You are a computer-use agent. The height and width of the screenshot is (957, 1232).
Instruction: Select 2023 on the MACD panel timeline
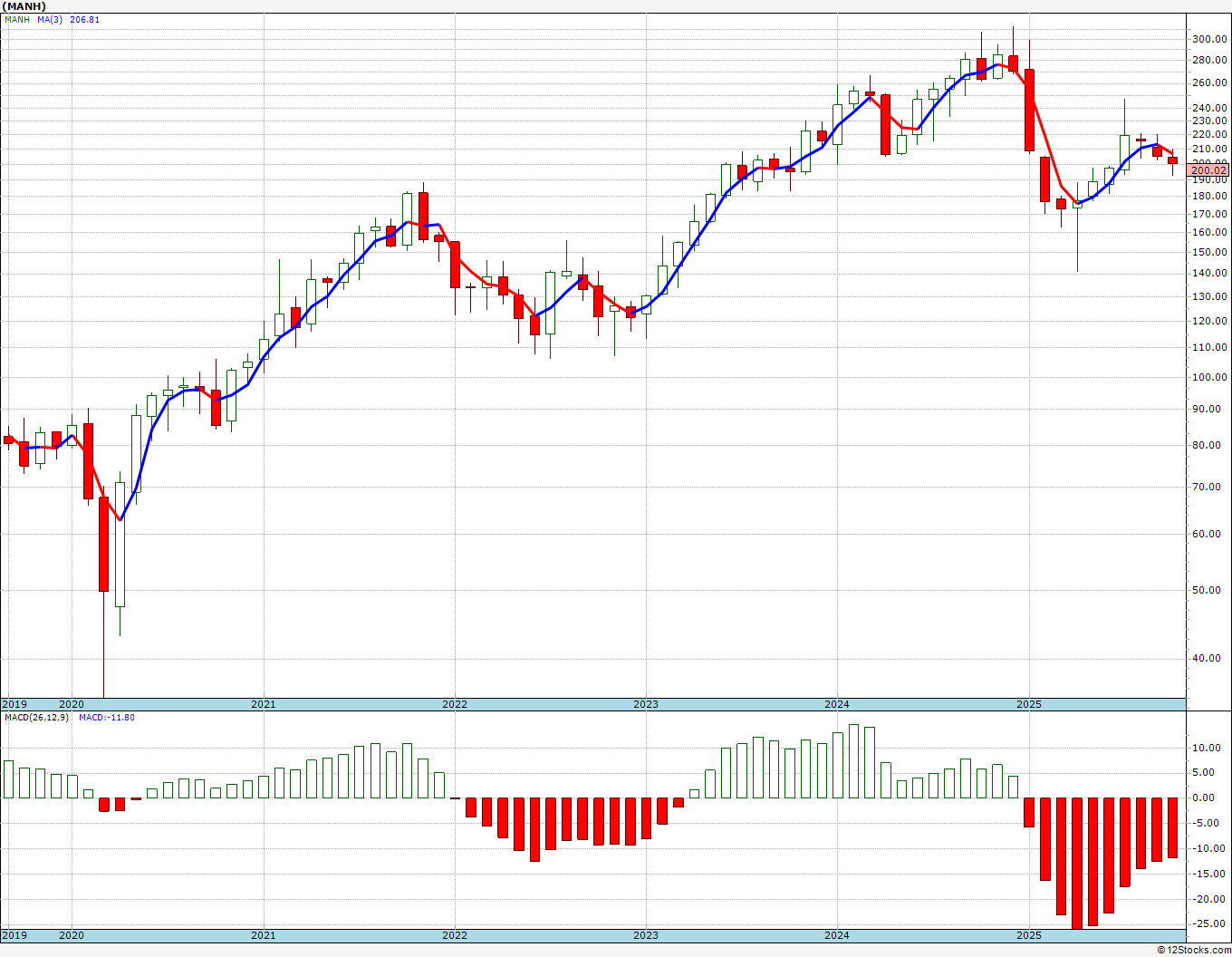pyautogui.click(x=645, y=935)
